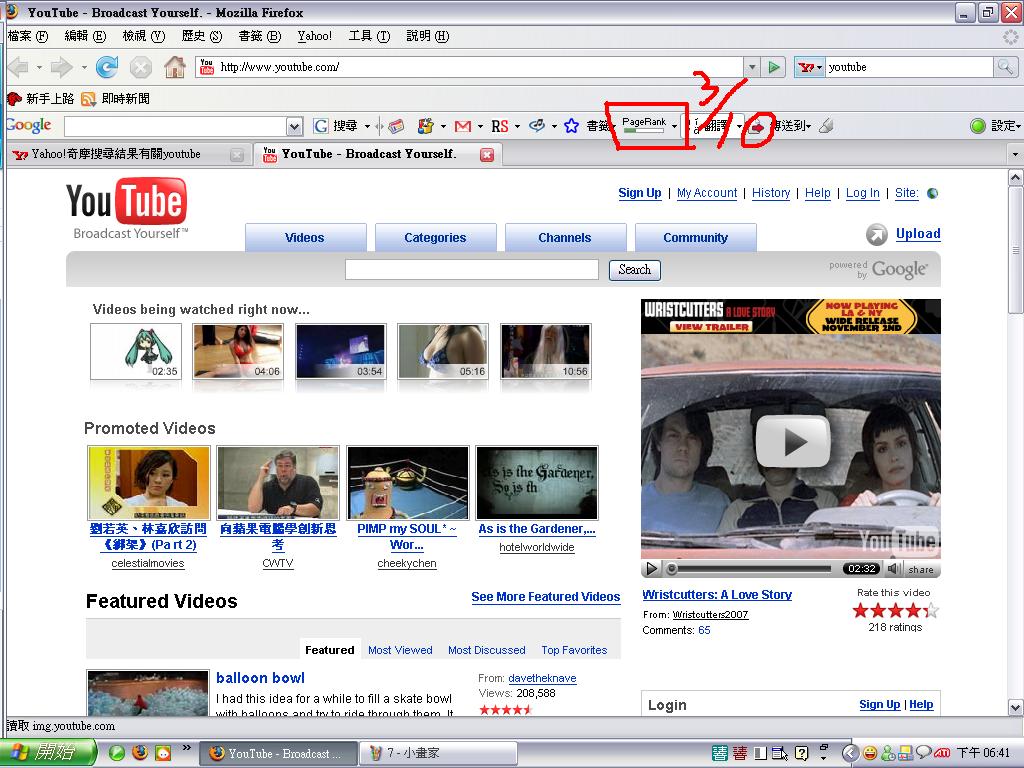Click the RS icon in the Google toolbar
This screenshot has height=768, width=1024.
point(500,126)
